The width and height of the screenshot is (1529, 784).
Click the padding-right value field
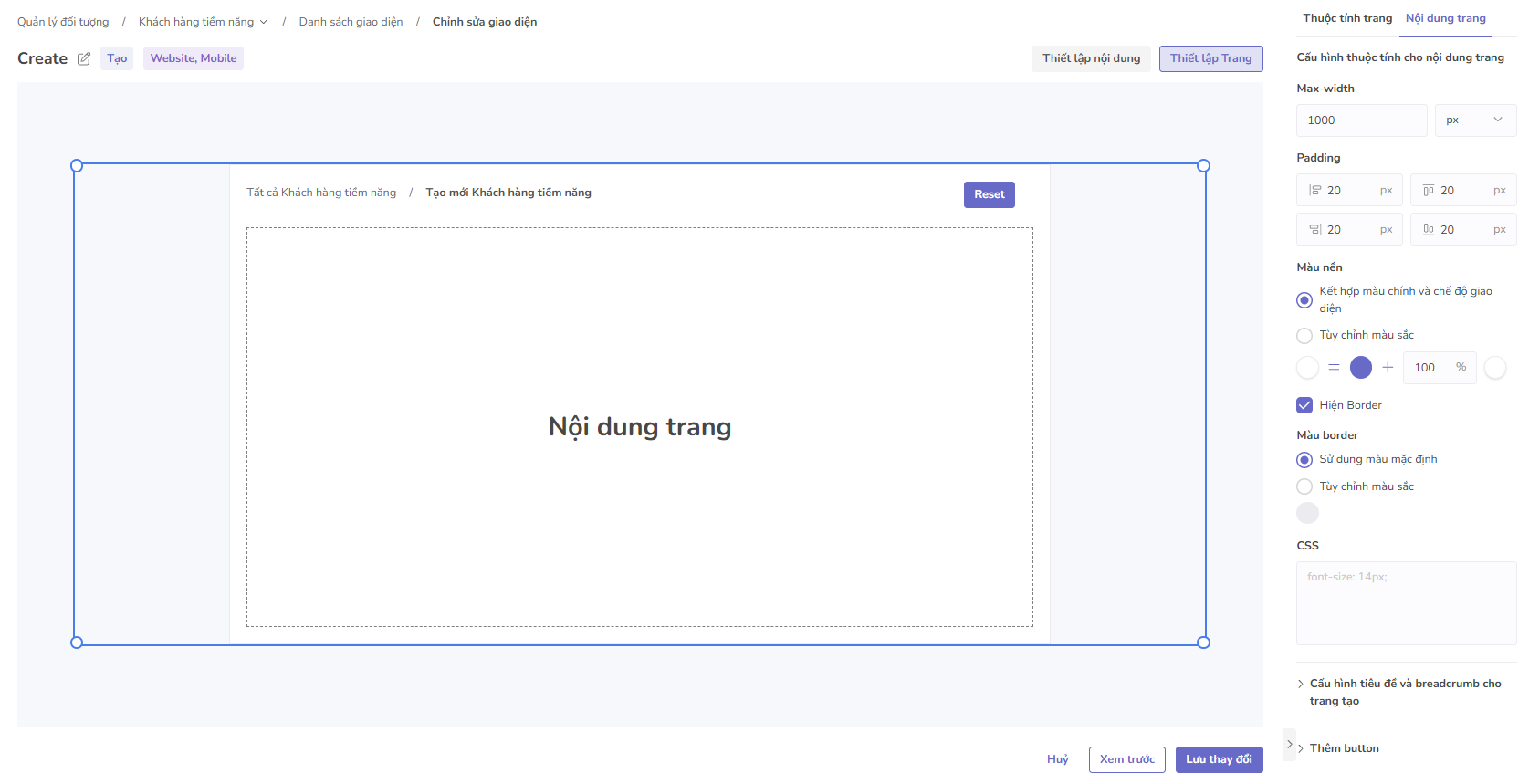1350,230
